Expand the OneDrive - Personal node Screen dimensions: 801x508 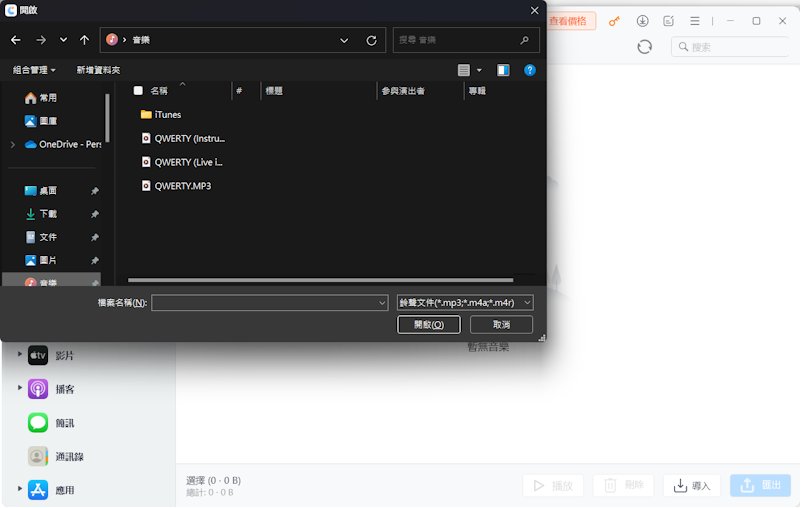pos(13,145)
